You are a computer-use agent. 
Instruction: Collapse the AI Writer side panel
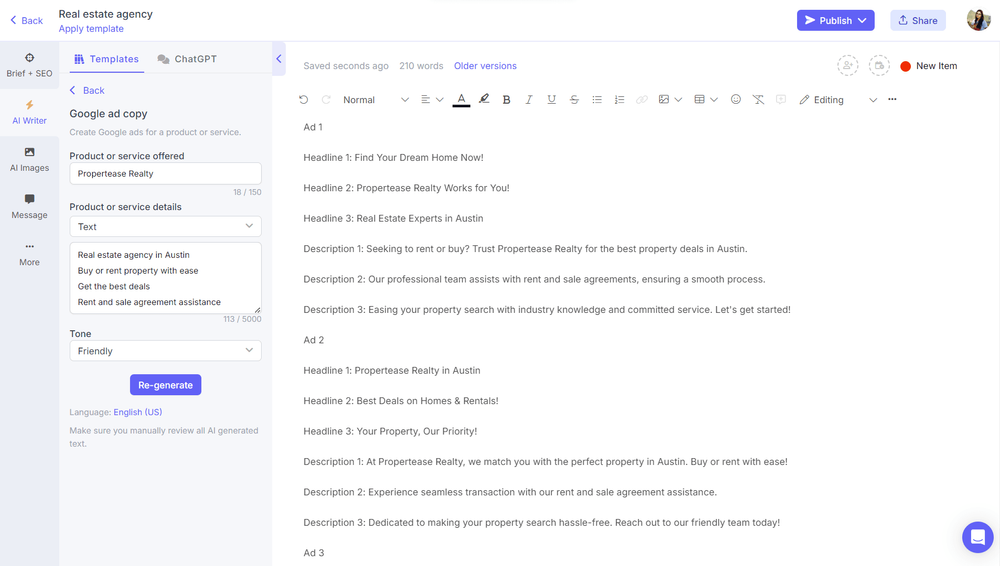tap(279, 59)
